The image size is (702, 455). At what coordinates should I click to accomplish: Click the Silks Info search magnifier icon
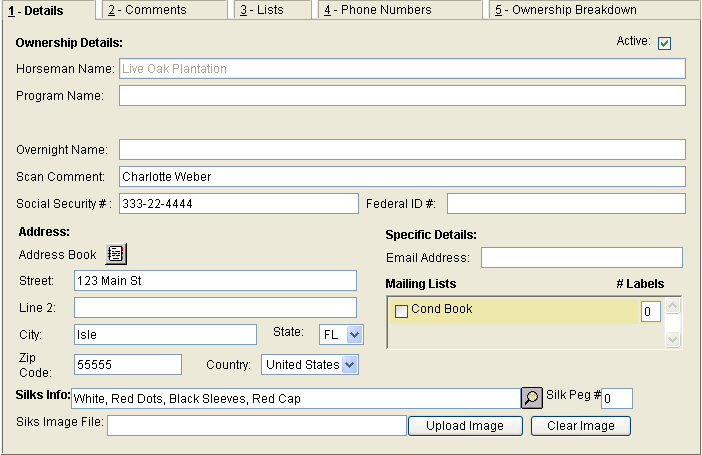[532, 398]
